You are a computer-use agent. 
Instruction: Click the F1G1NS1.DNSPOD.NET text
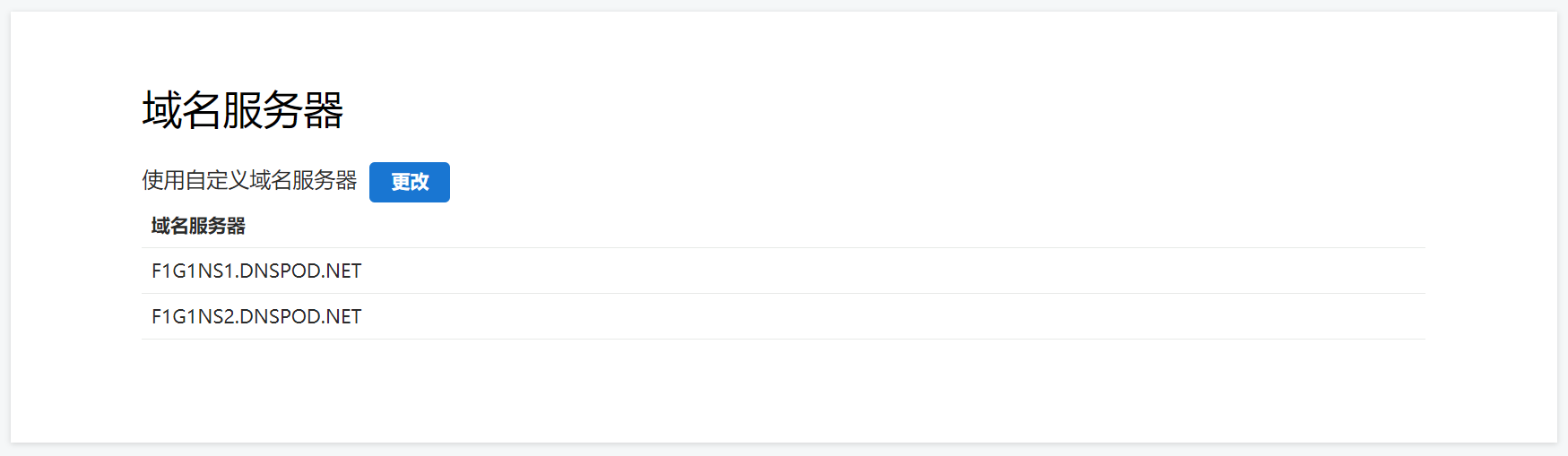coord(256,271)
